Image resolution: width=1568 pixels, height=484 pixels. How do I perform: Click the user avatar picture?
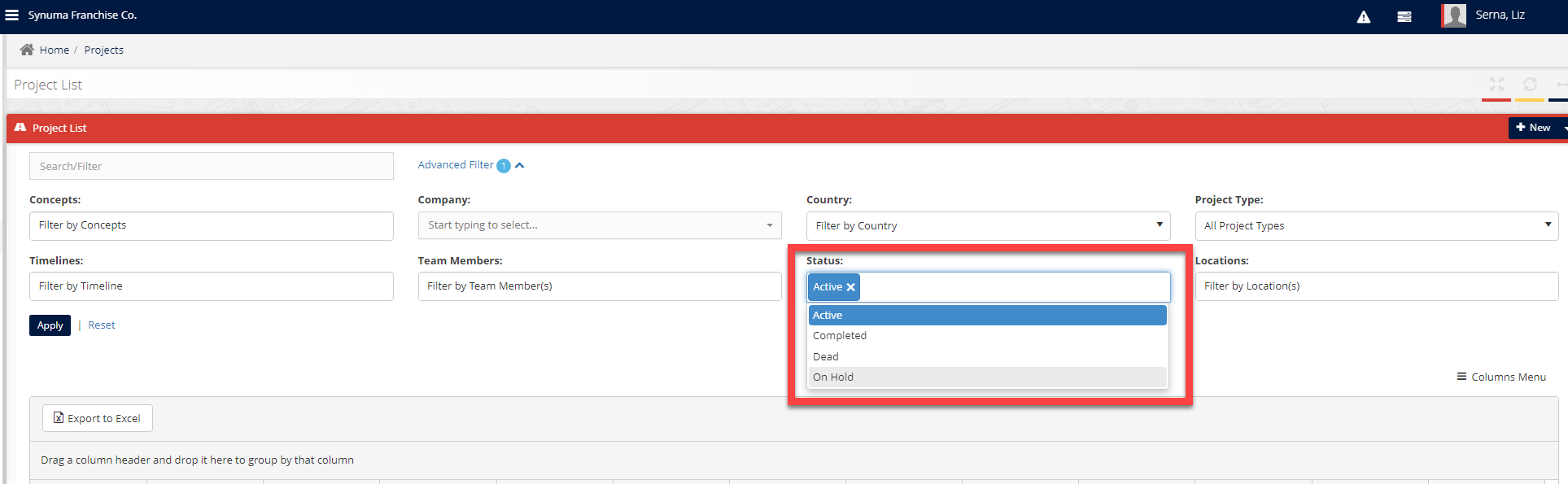1453,15
